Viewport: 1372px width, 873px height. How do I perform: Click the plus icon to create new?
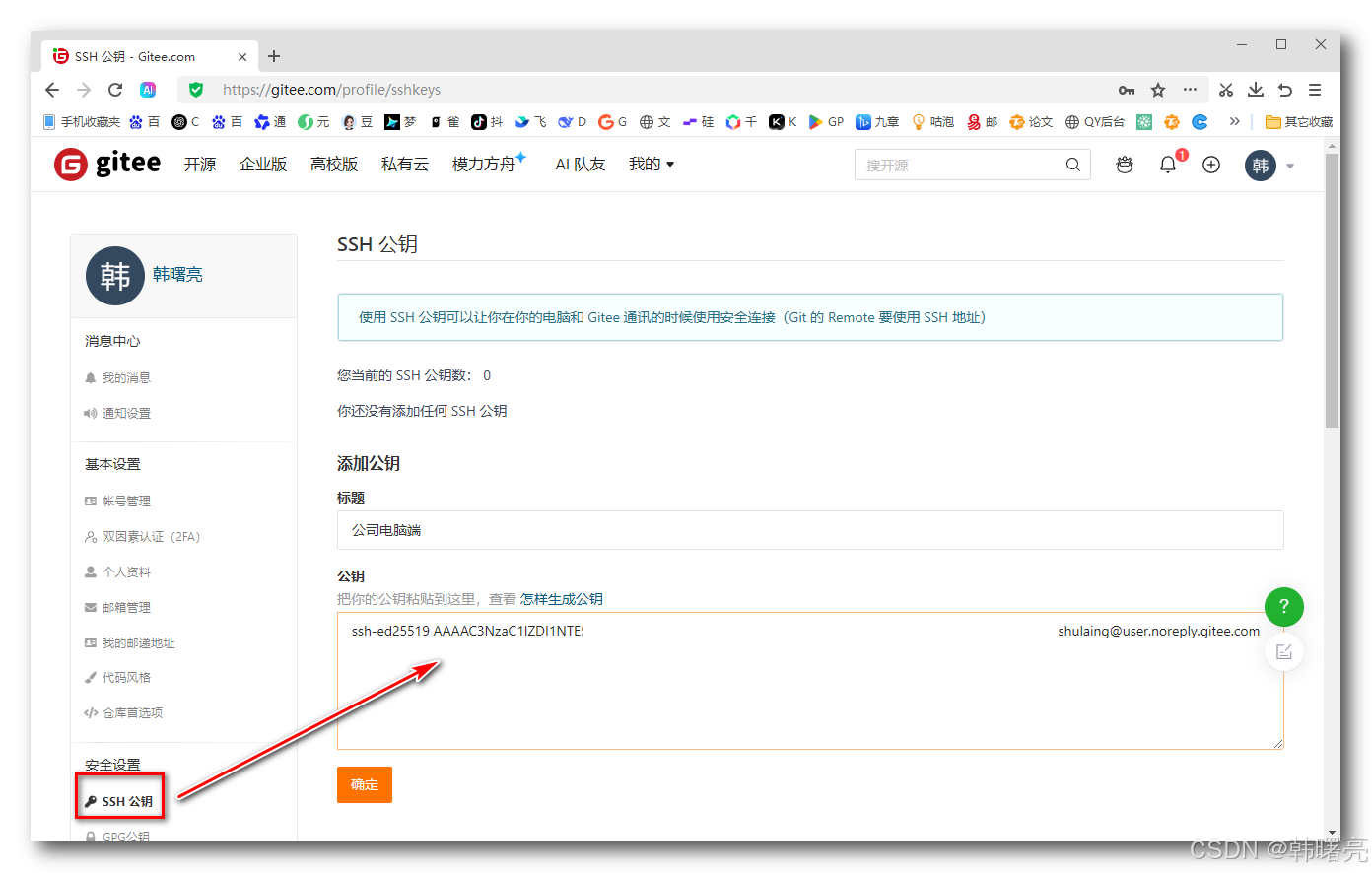click(x=1211, y=165)
